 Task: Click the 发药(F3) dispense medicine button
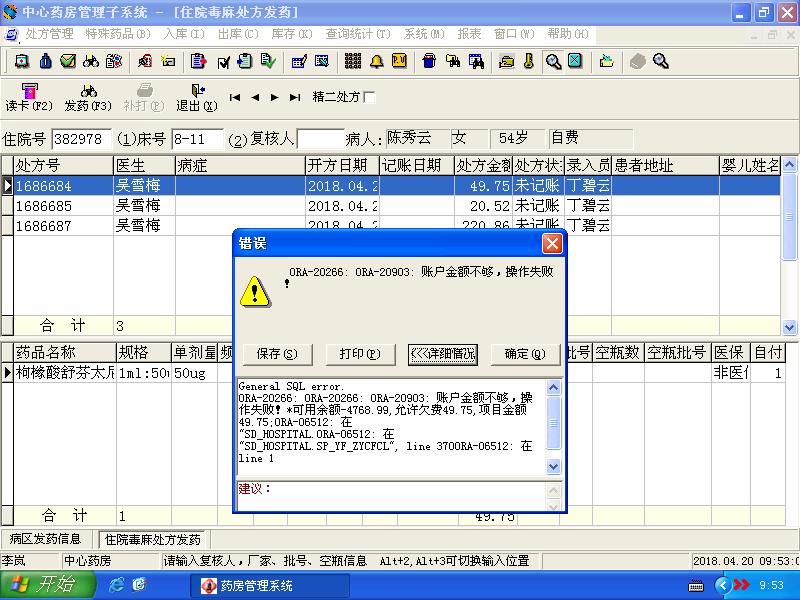[x=88, y=97]
